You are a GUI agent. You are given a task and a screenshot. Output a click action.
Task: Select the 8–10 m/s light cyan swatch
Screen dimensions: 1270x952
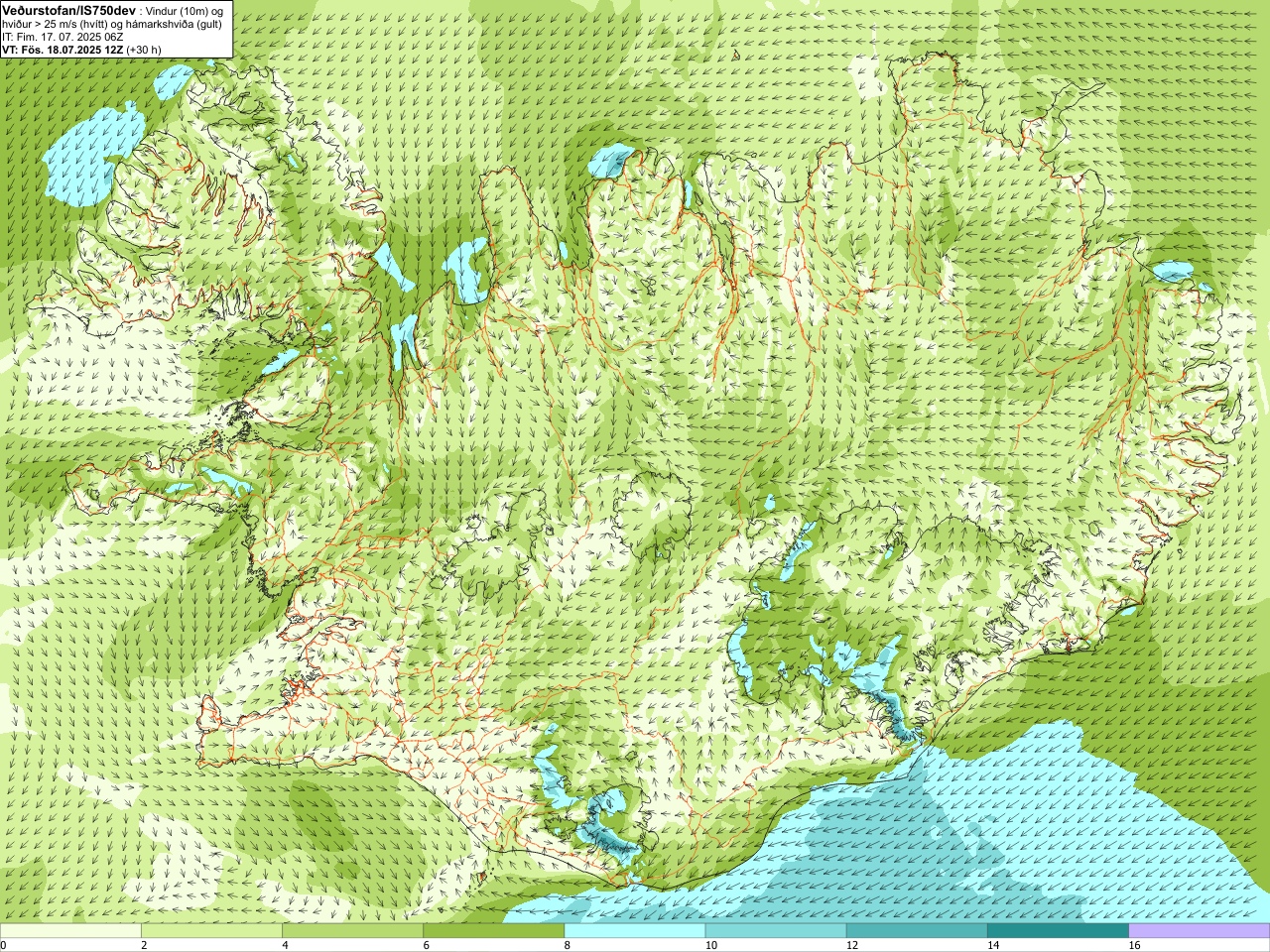tap(635, 930)
